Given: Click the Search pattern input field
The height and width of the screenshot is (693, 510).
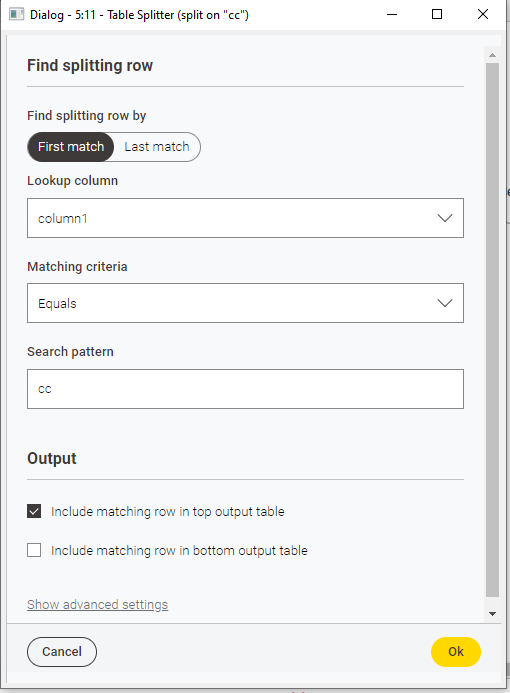Looking at the screenshot, I should click(245, 389).
